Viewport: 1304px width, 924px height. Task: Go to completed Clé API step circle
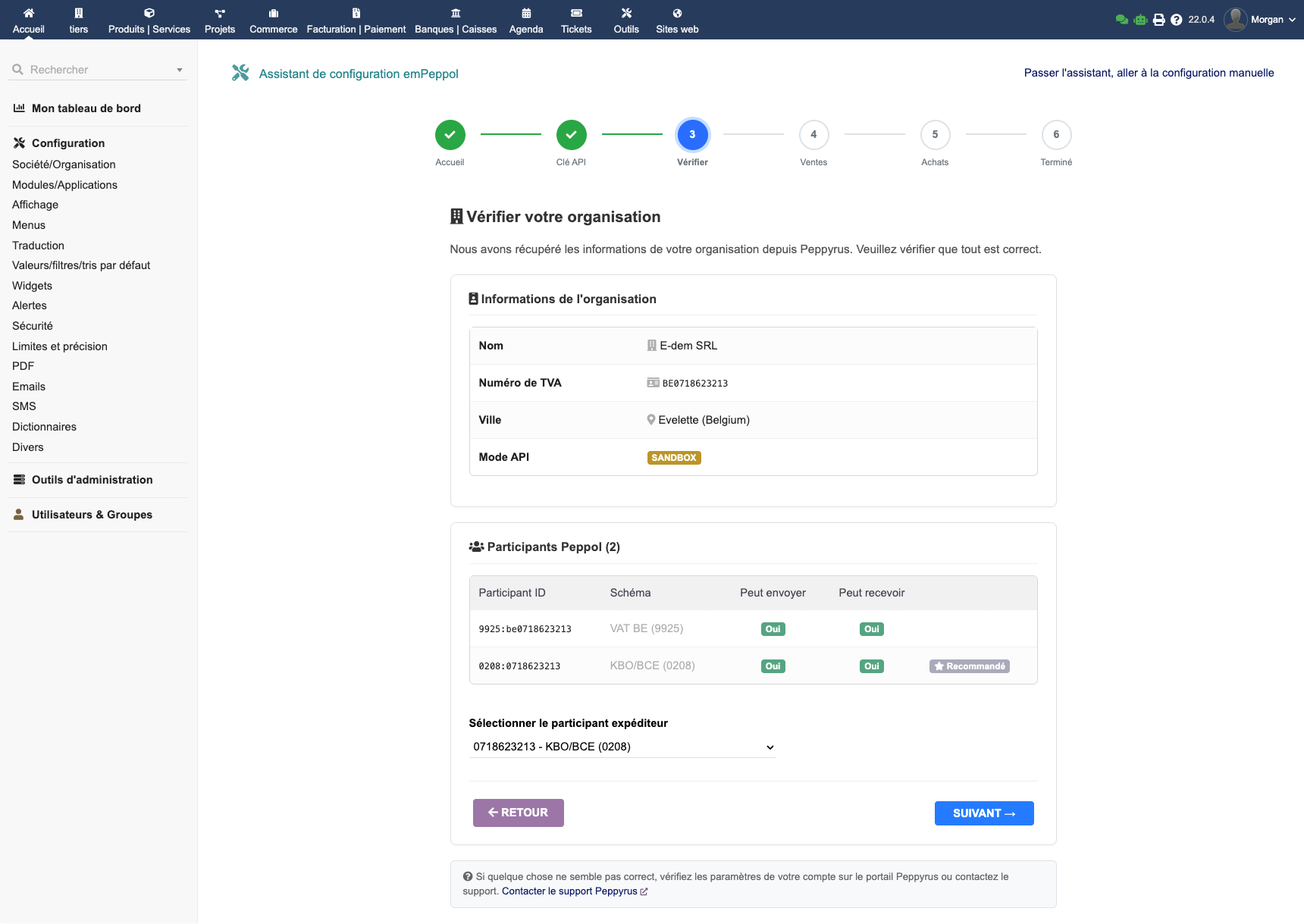571,135
